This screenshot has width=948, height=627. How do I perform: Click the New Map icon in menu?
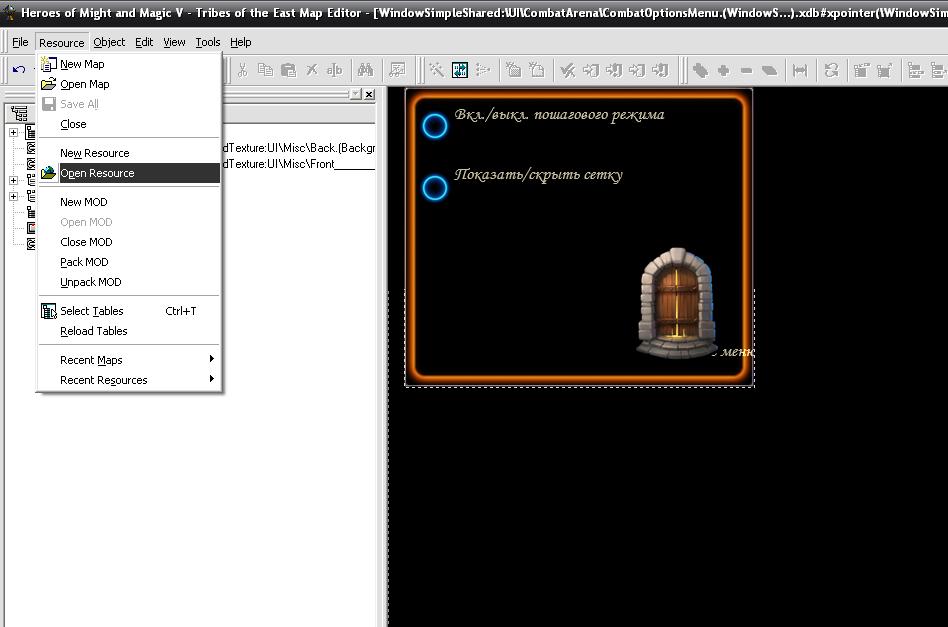pyautogui.click(x=48, y=63)
